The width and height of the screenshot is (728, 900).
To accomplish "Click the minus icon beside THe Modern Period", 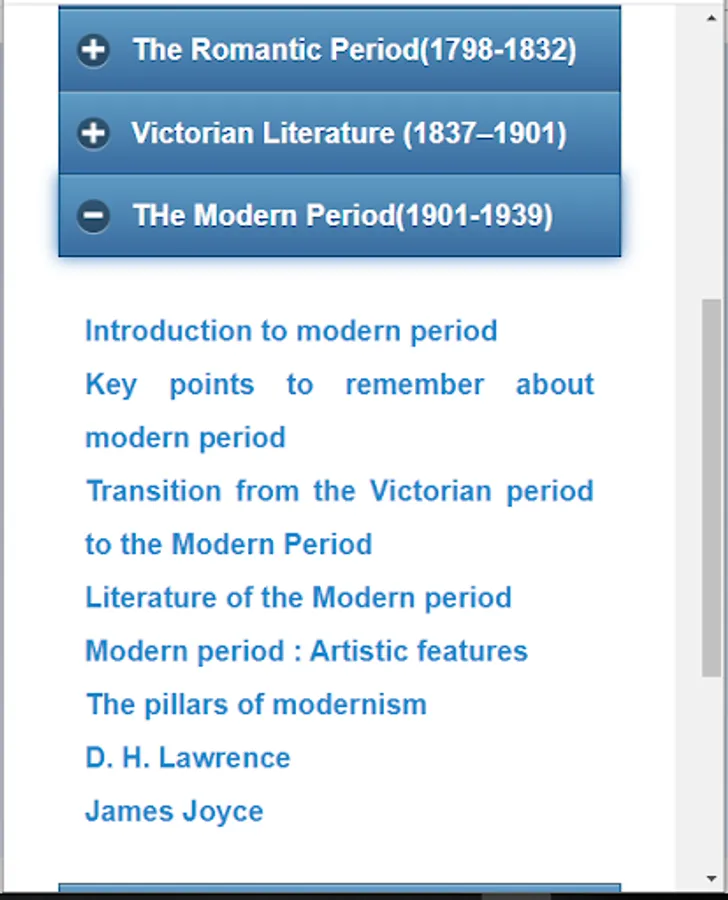I will (94, 216).
